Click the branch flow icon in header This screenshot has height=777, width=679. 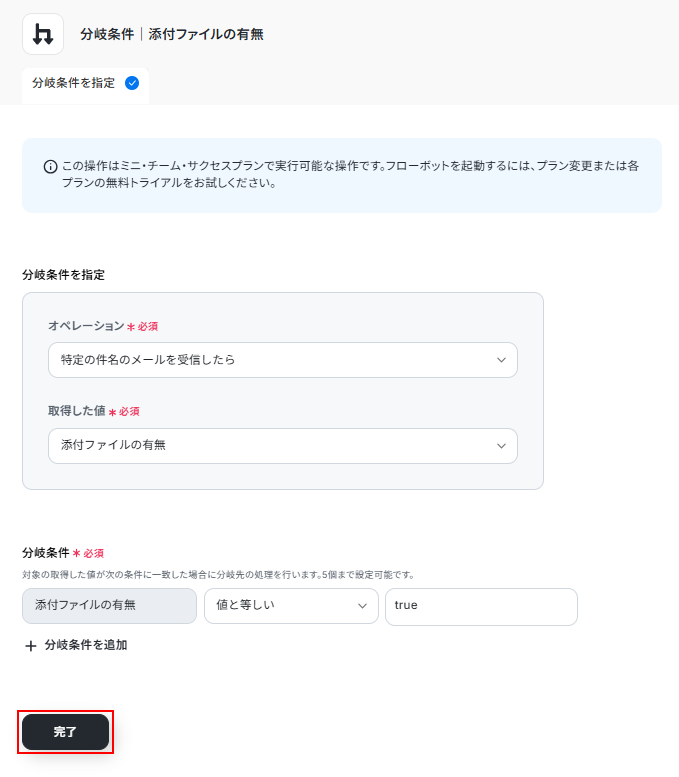click(x=42, y=34)
